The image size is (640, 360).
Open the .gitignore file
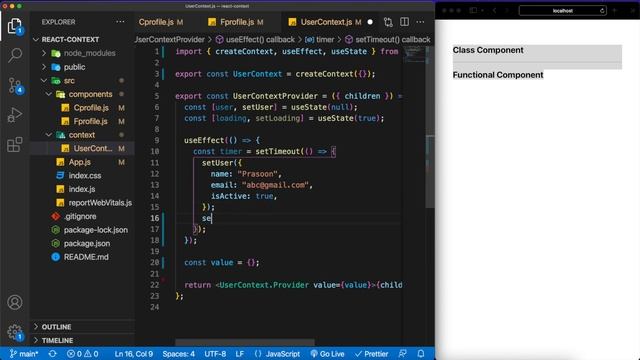(x=80, y=217)
